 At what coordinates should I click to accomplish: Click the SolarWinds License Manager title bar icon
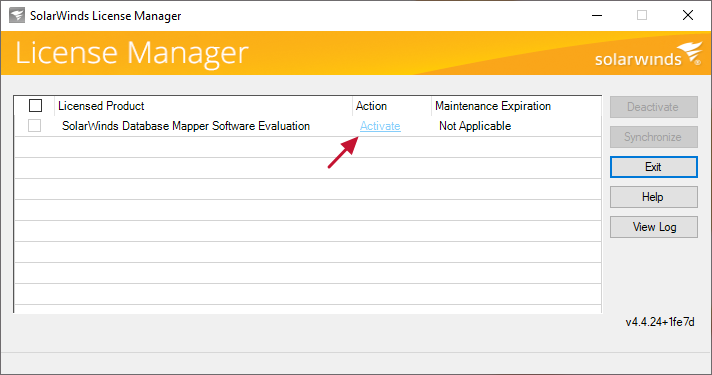pos(17,15)
